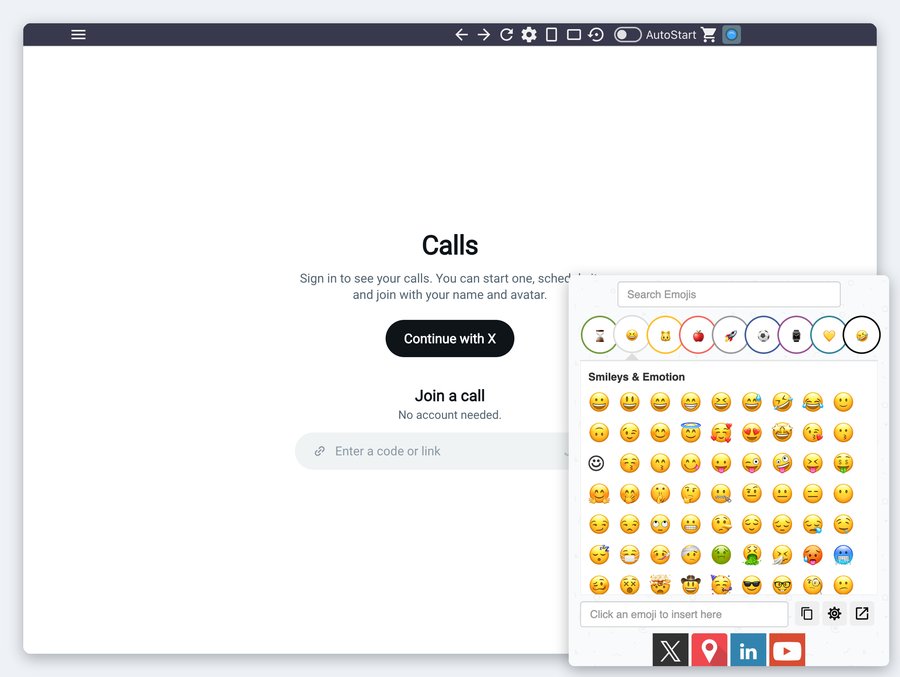Image resolution: width=900 pixels, height=677 pixels.
Task: Insert the rolling on floor laughing emoji
Action: point(782,402)
